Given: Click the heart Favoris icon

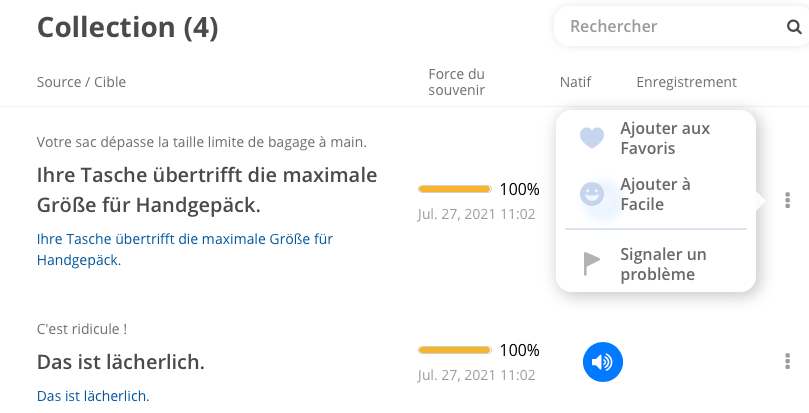Looking at the screenshot, I should pos(592,139).
